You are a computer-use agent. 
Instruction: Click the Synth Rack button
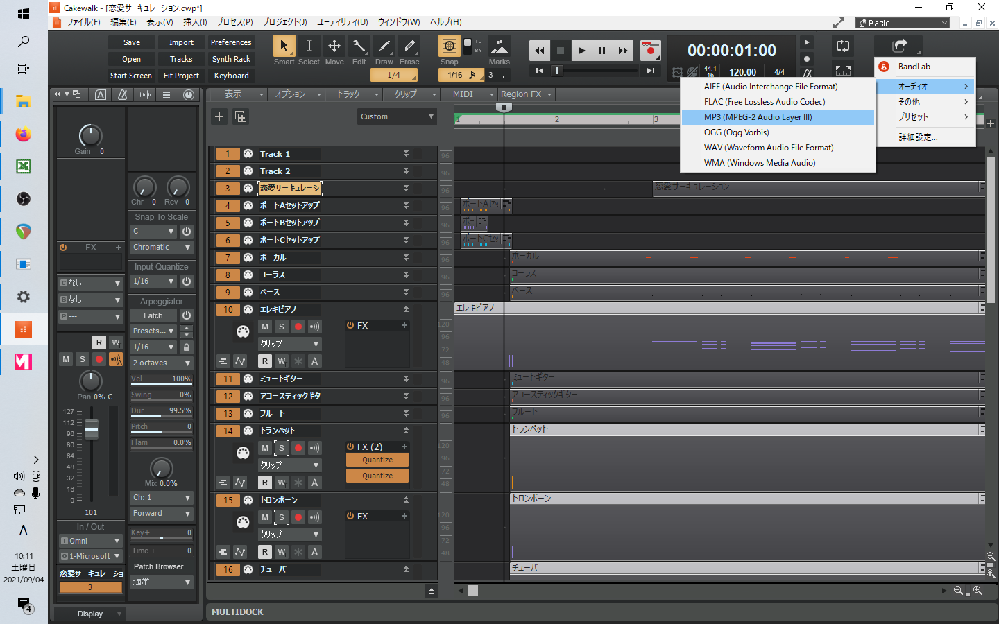coord(231,59)
